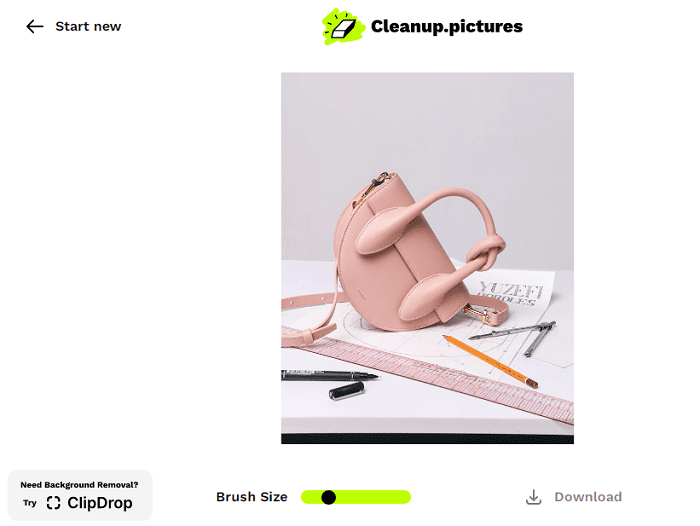Click the right end of brush slider
700x526 pixels.
405,497
